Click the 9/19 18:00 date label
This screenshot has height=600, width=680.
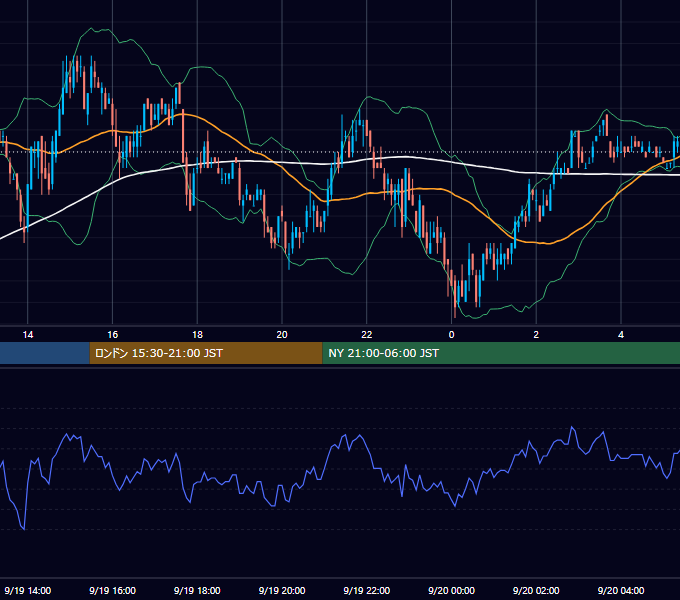[197, 590]
